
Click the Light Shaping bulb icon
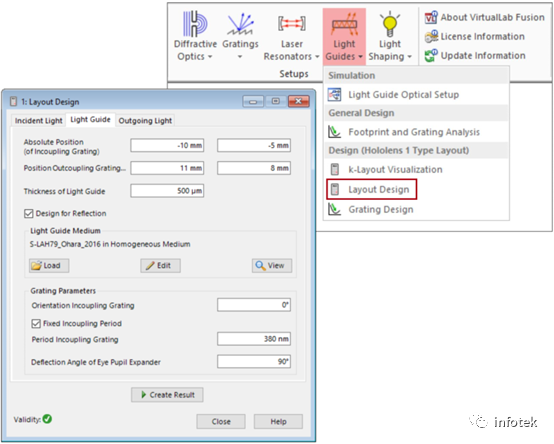click(390, 23)
